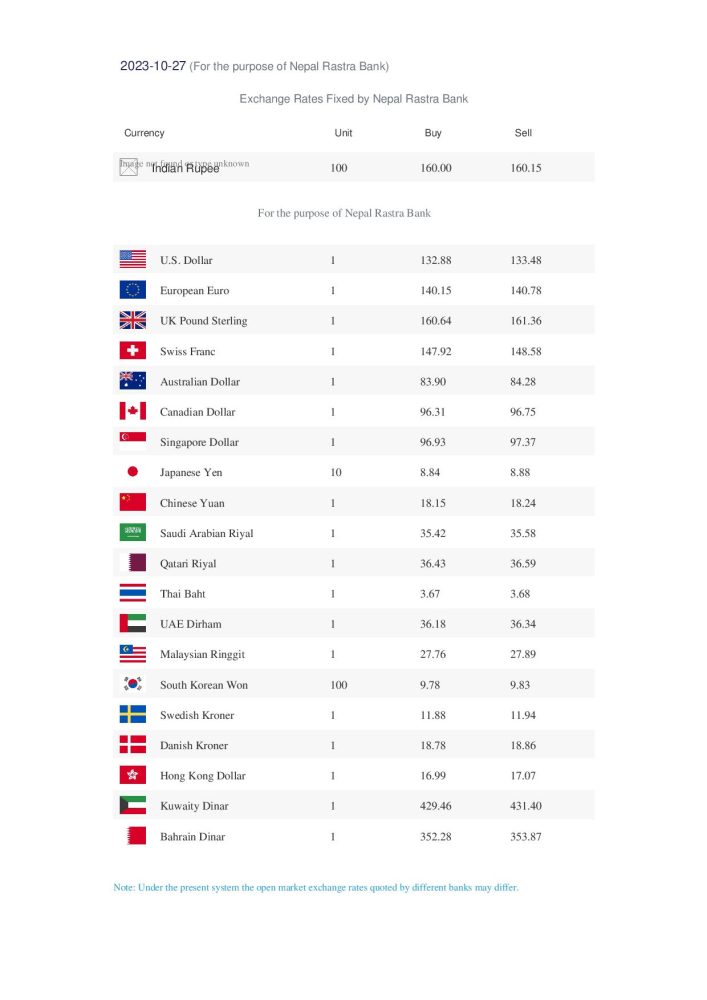The height and width of the screenshot is (1000, 707).
Task: Click the broken Indian Rupee image
Action: [129, 167]
